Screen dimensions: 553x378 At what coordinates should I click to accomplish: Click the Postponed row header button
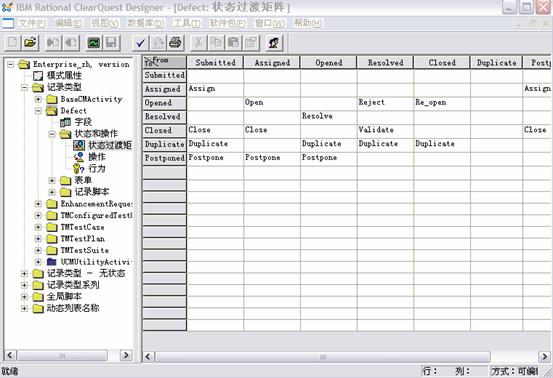point(164,158)
